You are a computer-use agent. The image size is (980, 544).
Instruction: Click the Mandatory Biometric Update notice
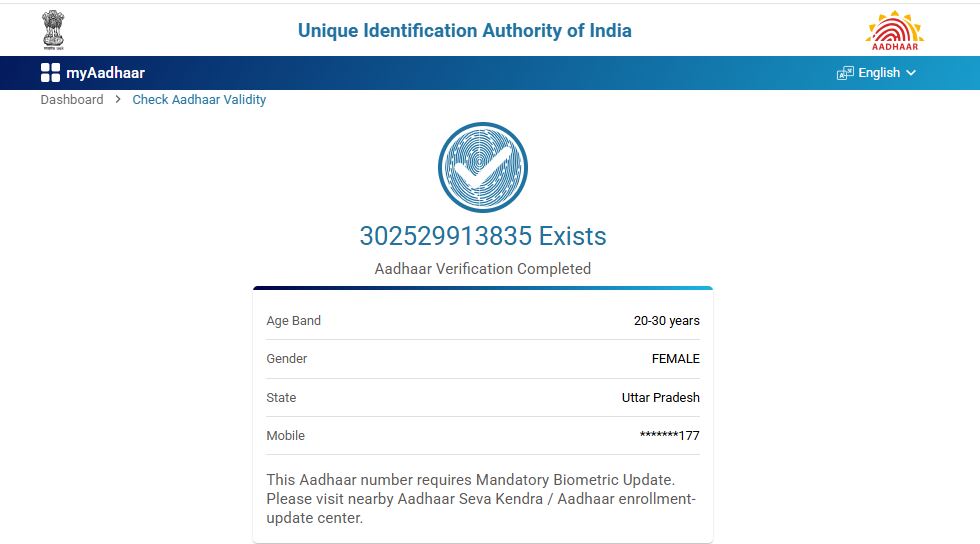(x=481, y=499)
